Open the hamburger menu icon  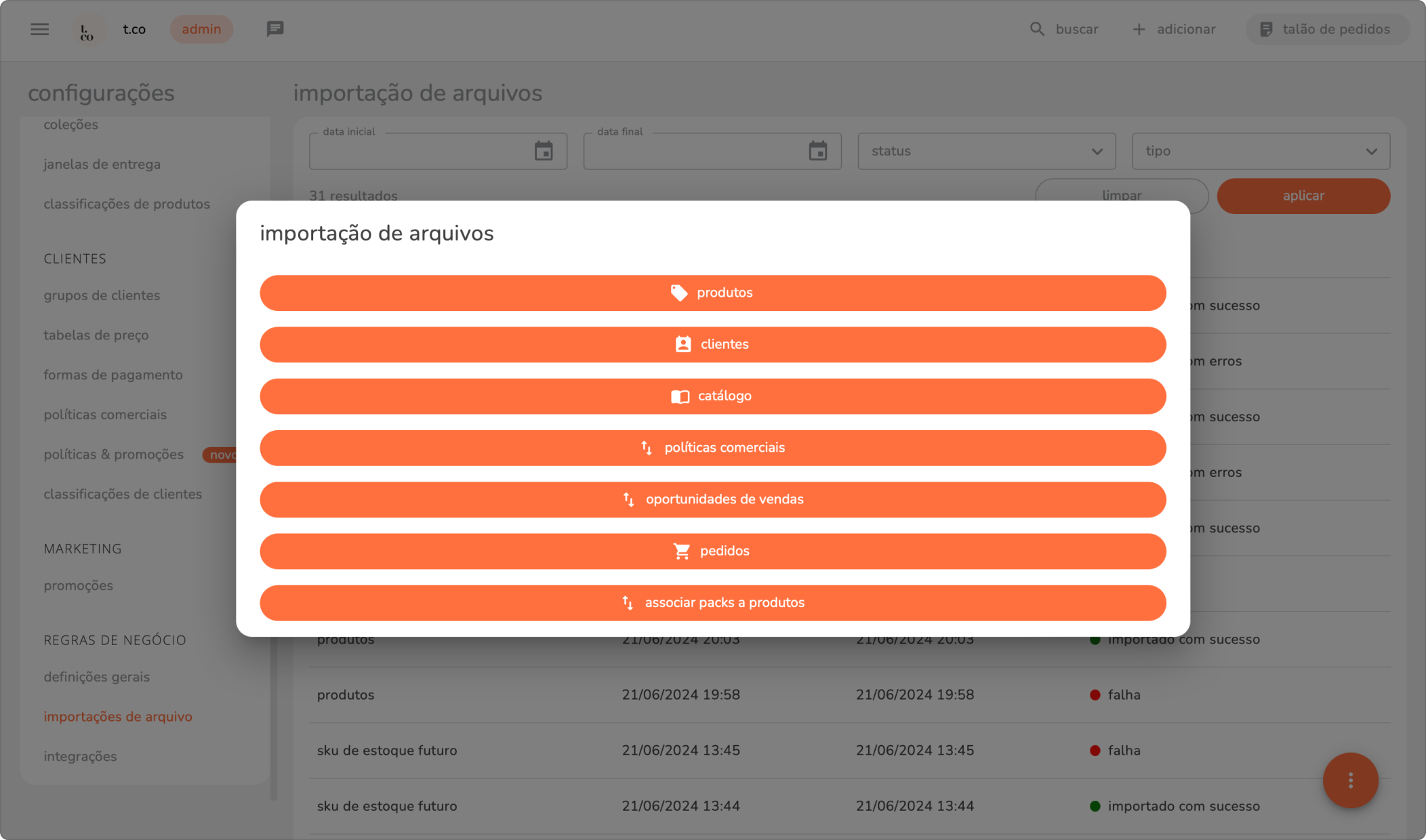40,29
